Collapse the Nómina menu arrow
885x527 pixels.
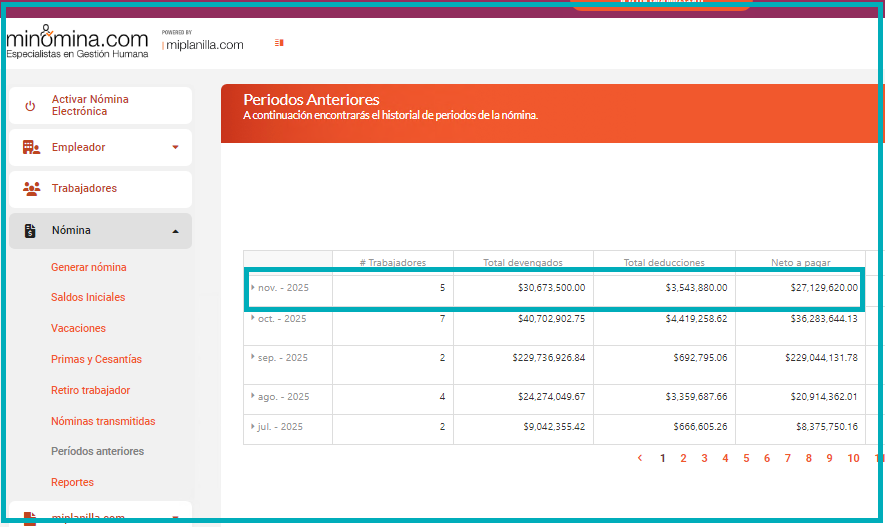pos(176,231)
